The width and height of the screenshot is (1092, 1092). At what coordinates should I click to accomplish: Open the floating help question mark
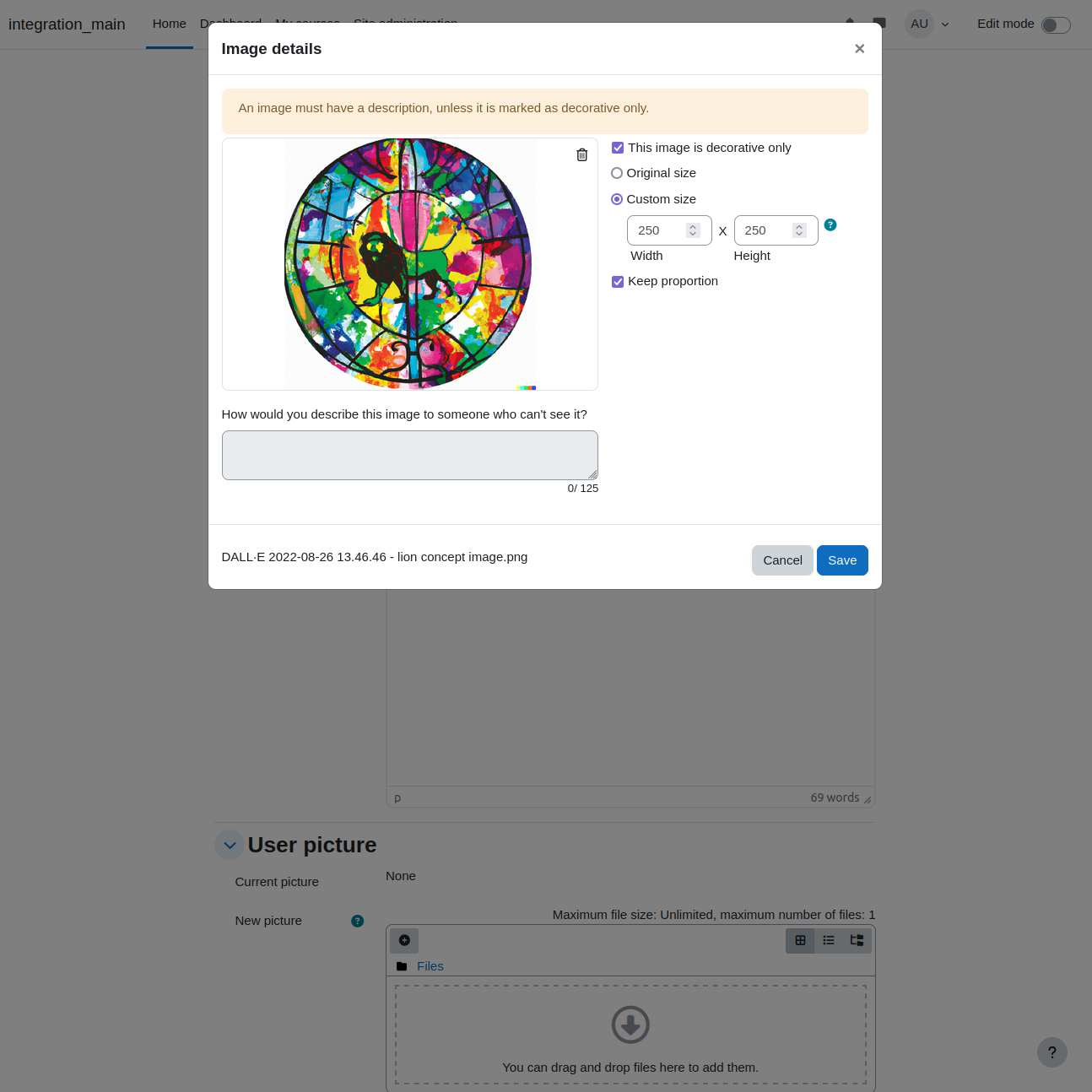[x=1052, y=1052]
